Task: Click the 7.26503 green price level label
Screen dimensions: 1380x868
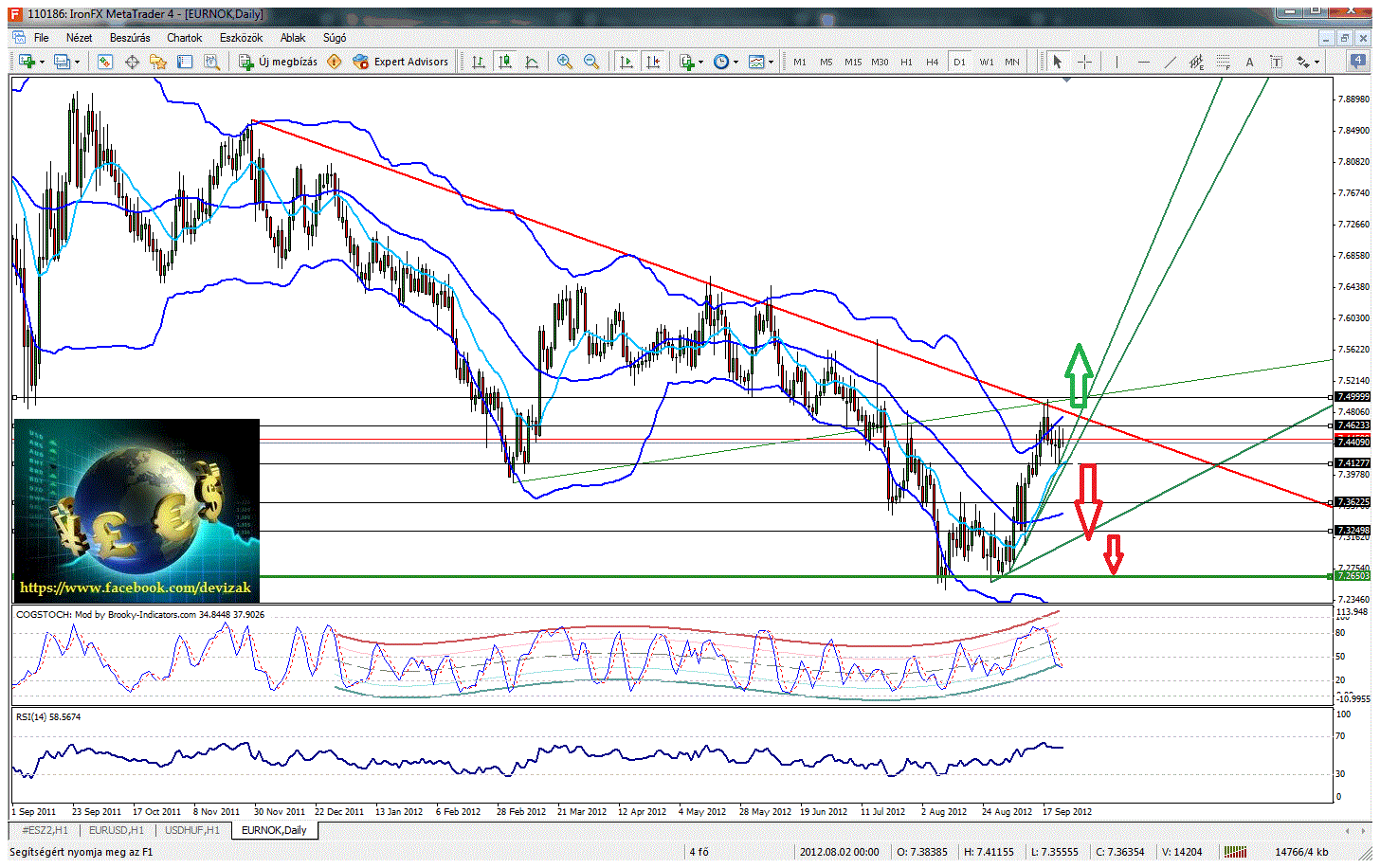Action: [x=1352, y=576]
